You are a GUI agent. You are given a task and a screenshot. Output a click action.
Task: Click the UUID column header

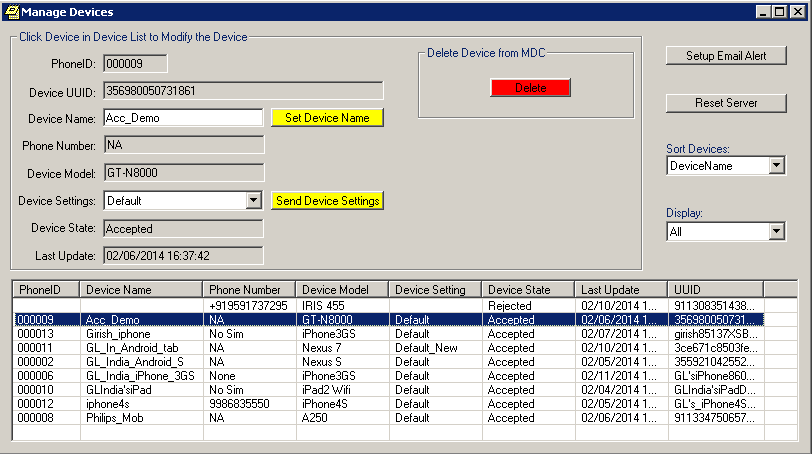[x=715, y=289]
